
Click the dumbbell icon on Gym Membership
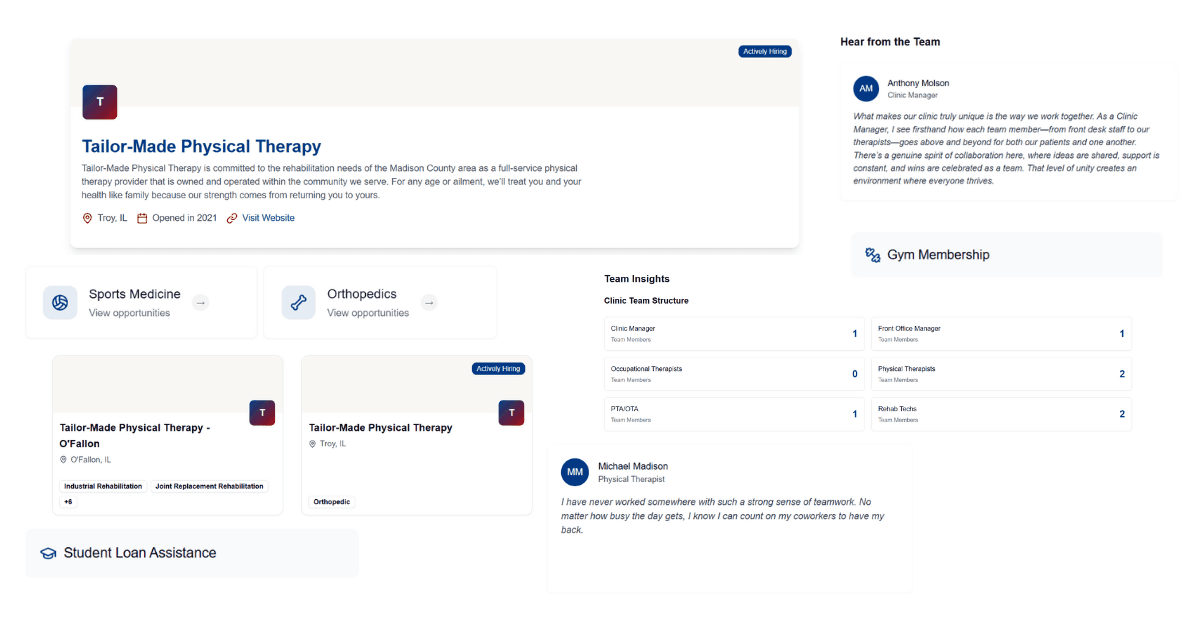pyautogui.click(x=871, y=254)
